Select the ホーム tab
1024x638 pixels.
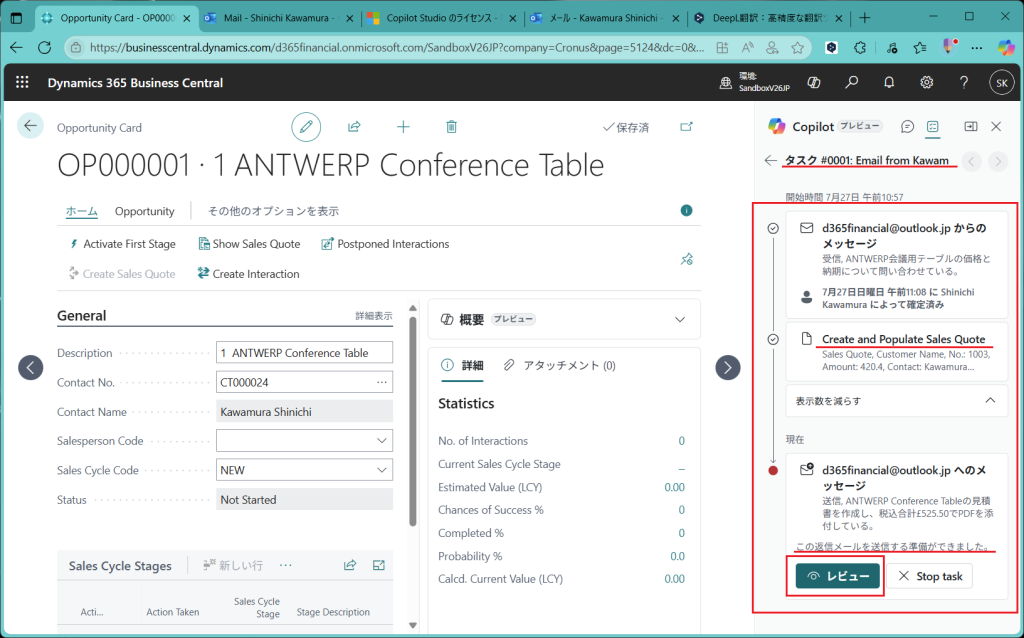pyautogui.click(x=82, y=211)
